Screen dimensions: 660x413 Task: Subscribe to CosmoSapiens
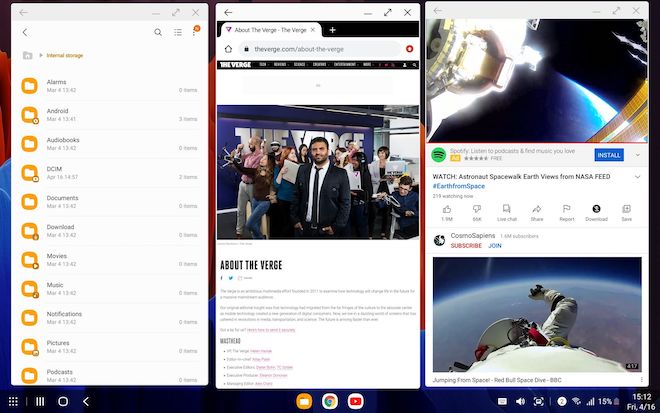(466, 246)
